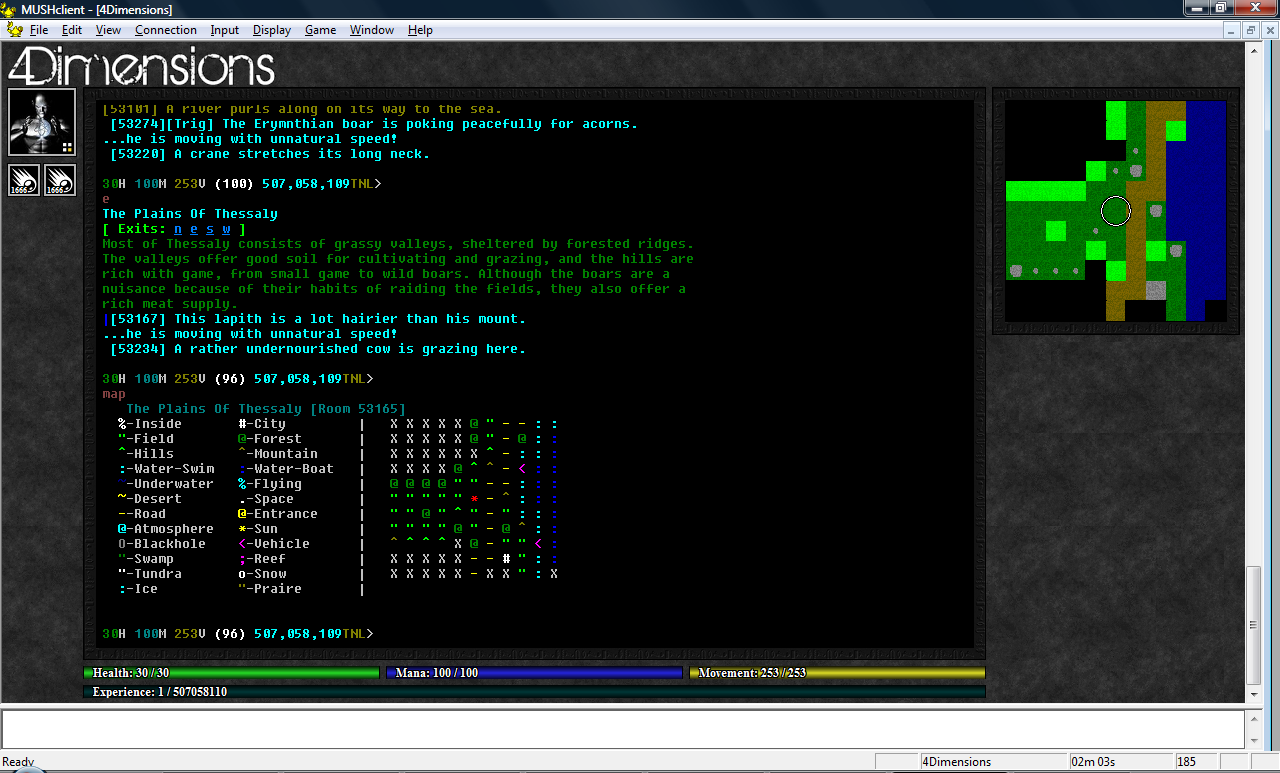The image size is (1280, 773).
Task: Click the 4Dimensions logo banner
Action: [x=141, y=67]
